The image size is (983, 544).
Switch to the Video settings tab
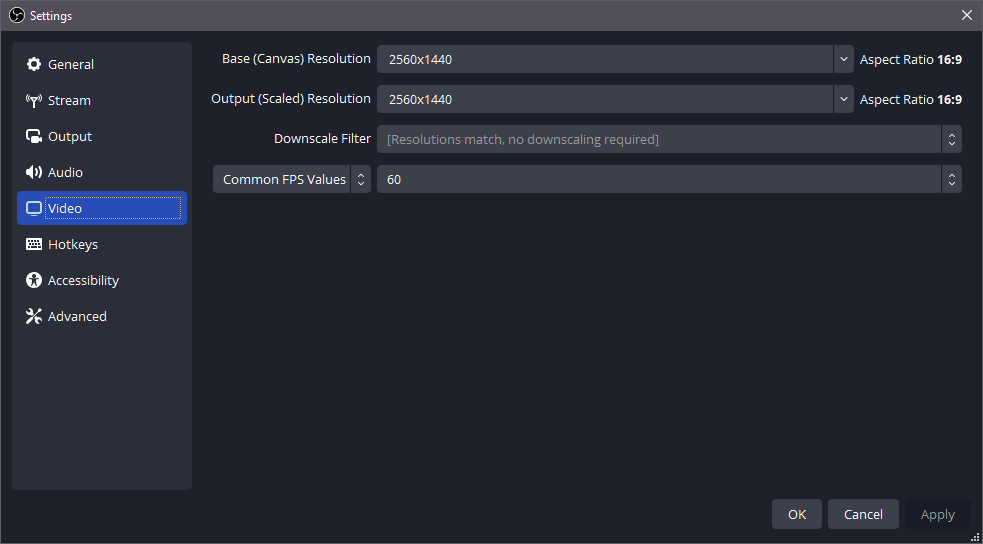coord(102,209)
